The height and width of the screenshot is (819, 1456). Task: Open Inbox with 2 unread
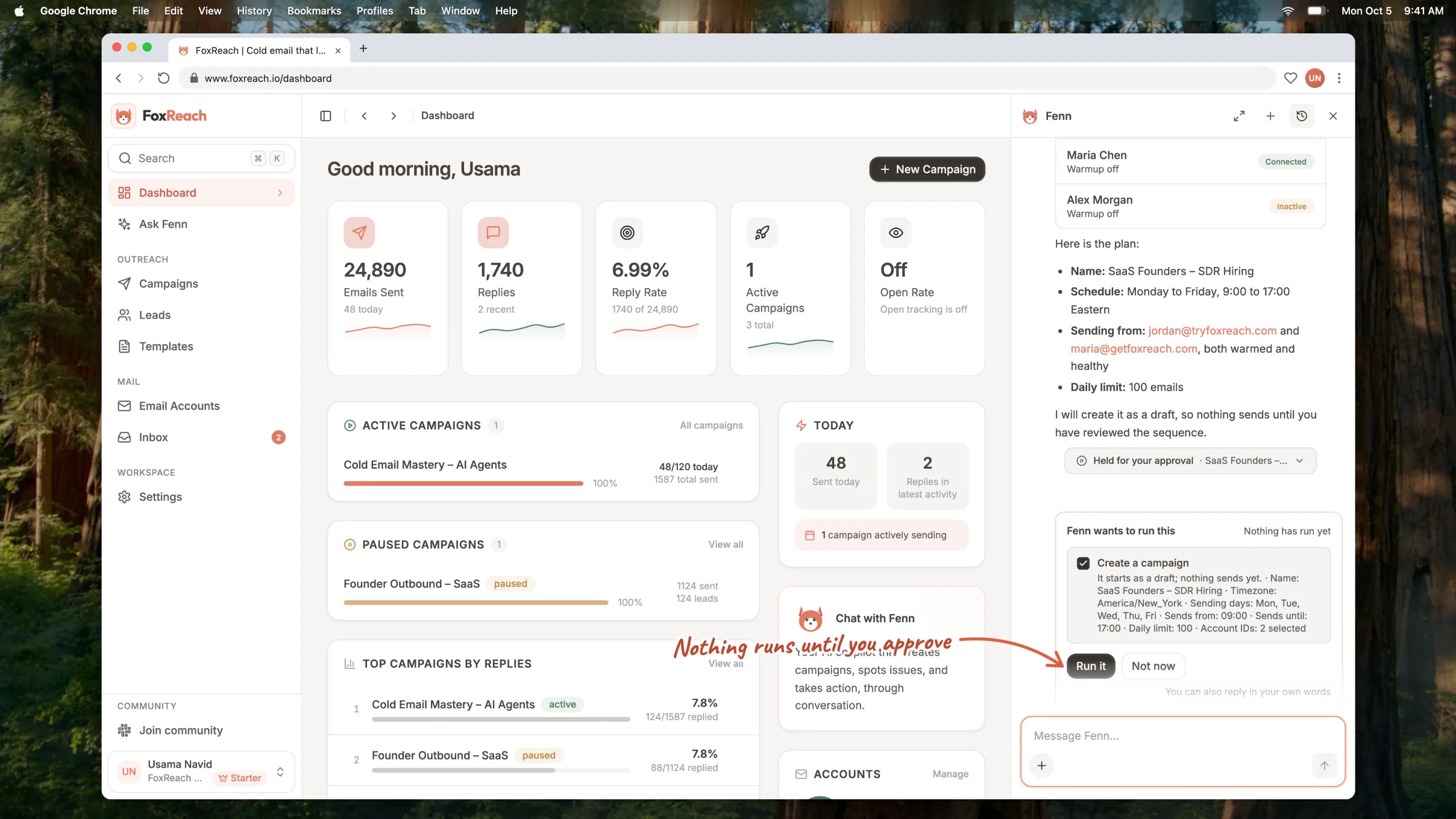tap(201, 437)
